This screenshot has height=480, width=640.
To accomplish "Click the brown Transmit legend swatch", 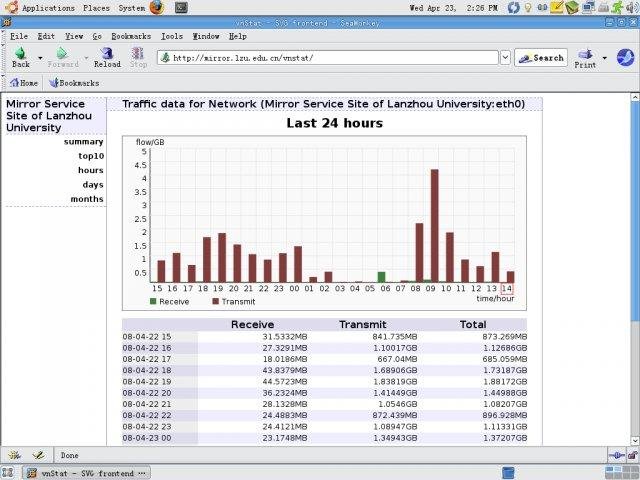I will click(x=215, y=300).
